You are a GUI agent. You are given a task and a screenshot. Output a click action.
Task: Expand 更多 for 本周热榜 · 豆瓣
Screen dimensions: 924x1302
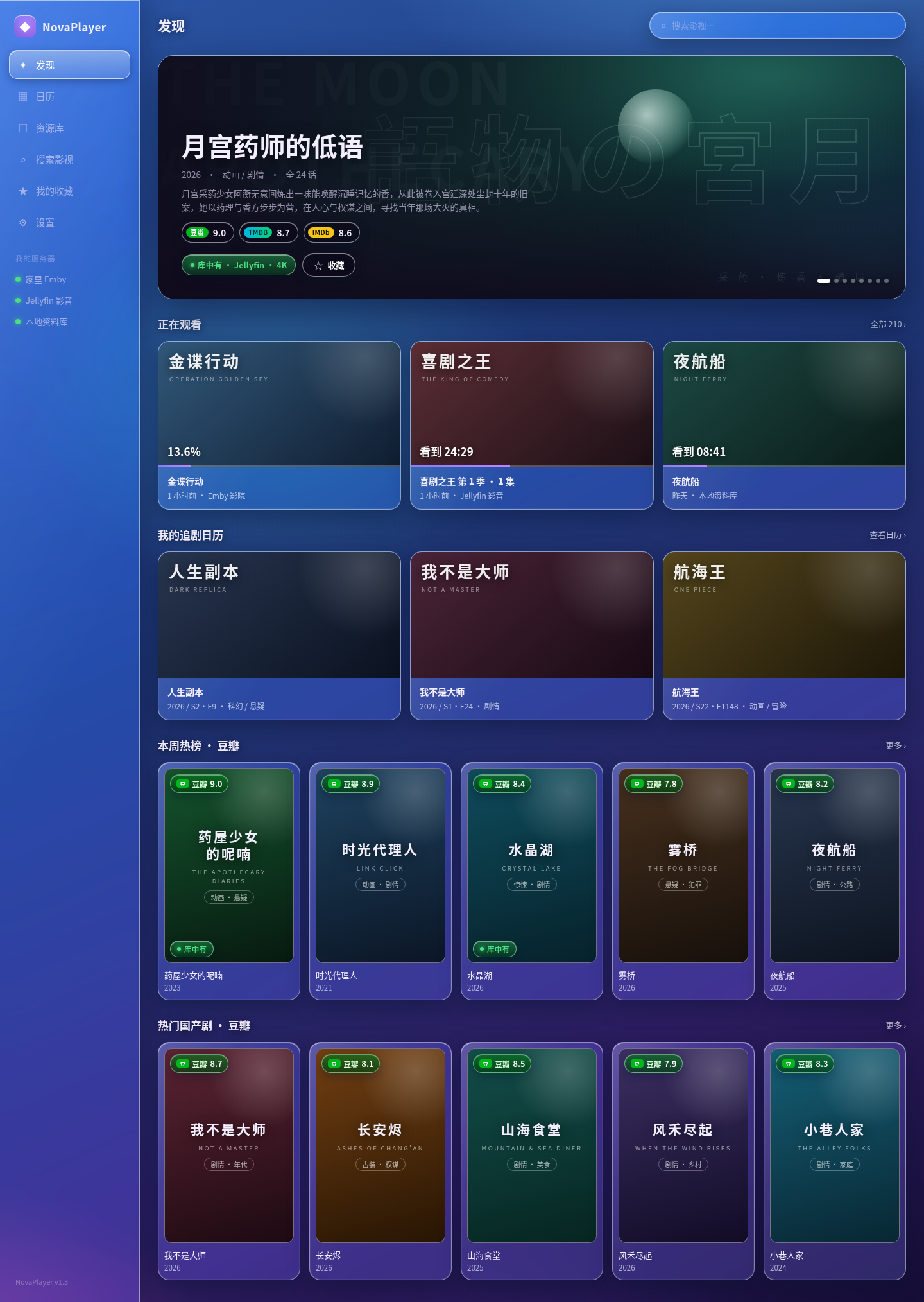tap(896, 745)
